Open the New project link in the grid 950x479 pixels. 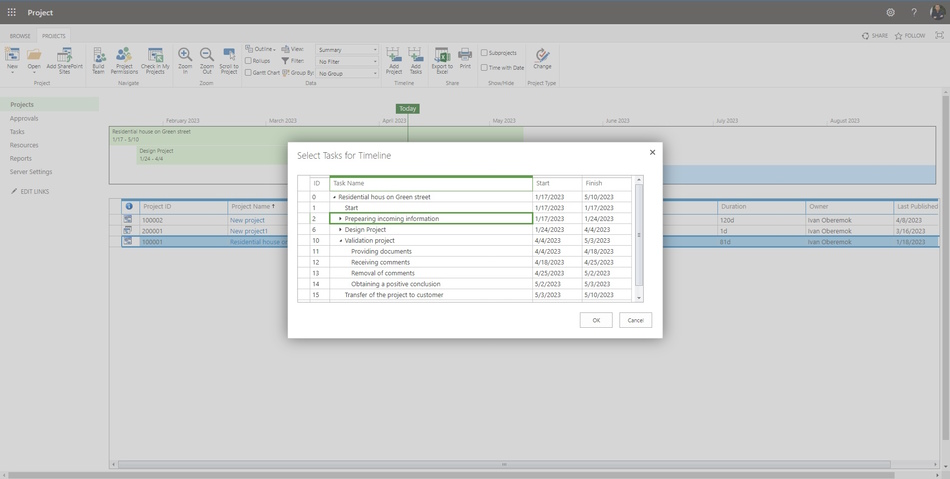(247, 220)
